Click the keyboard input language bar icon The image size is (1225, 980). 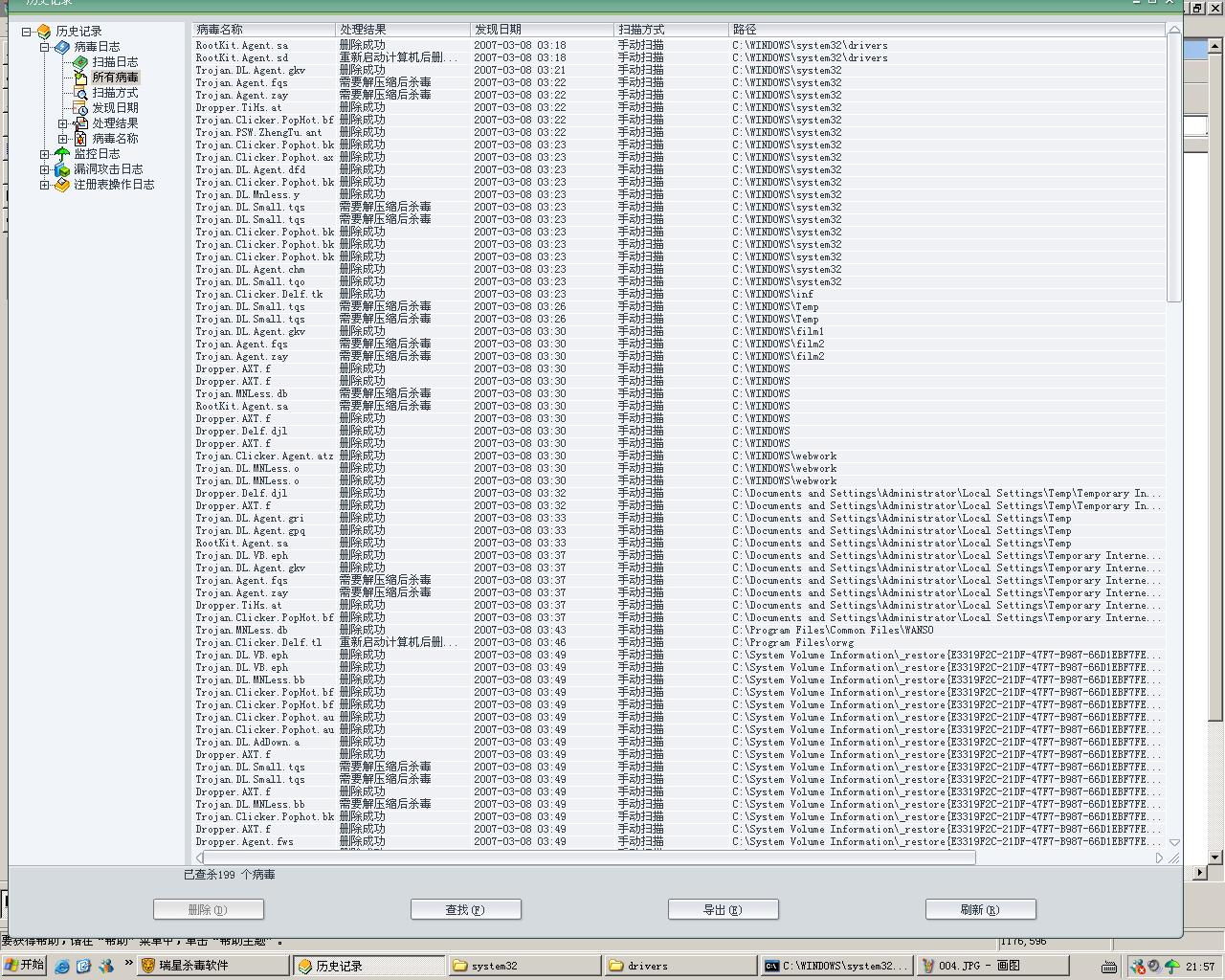coord(1109,967)
